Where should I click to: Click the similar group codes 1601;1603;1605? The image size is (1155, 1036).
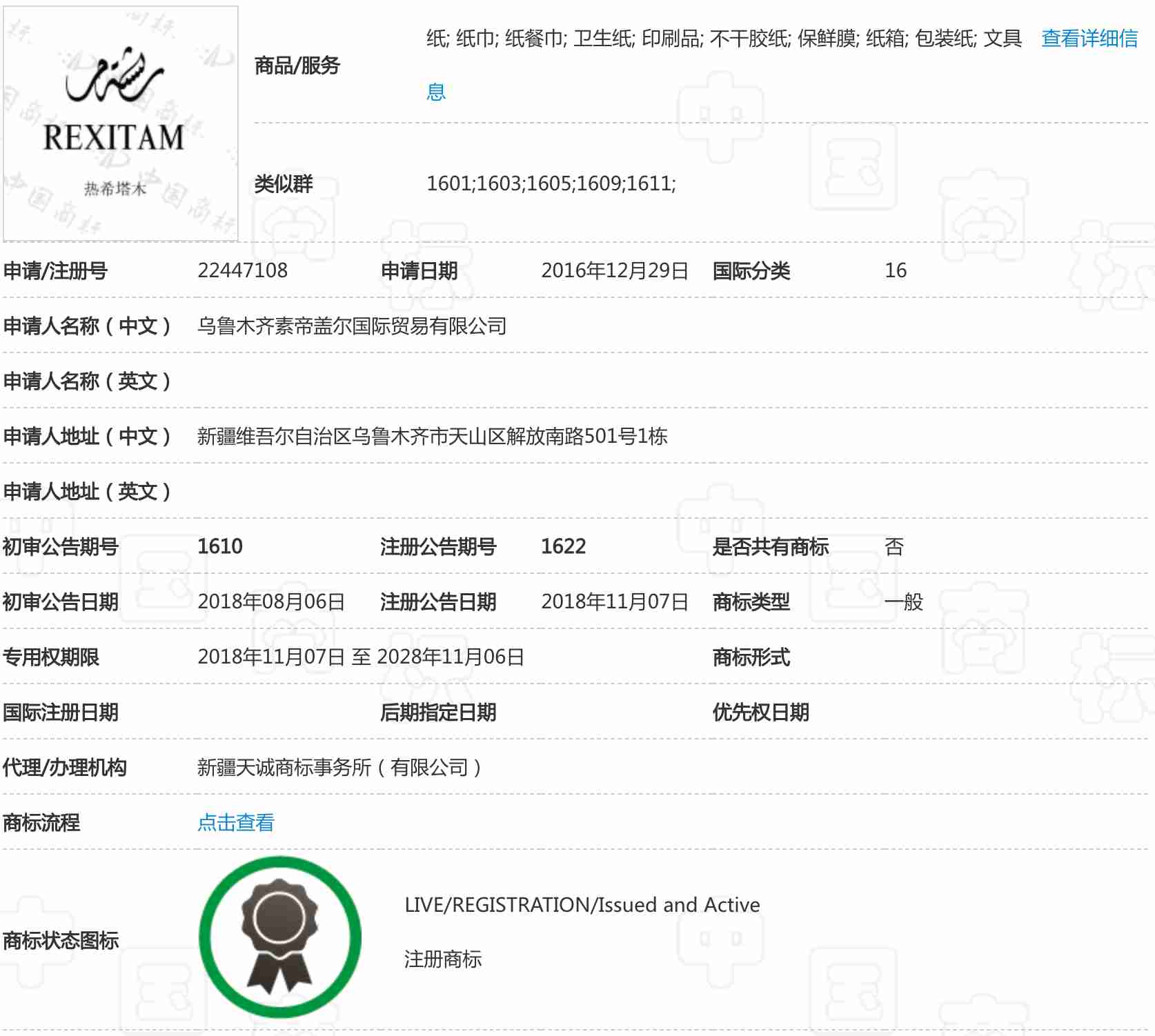coord(551,183)
